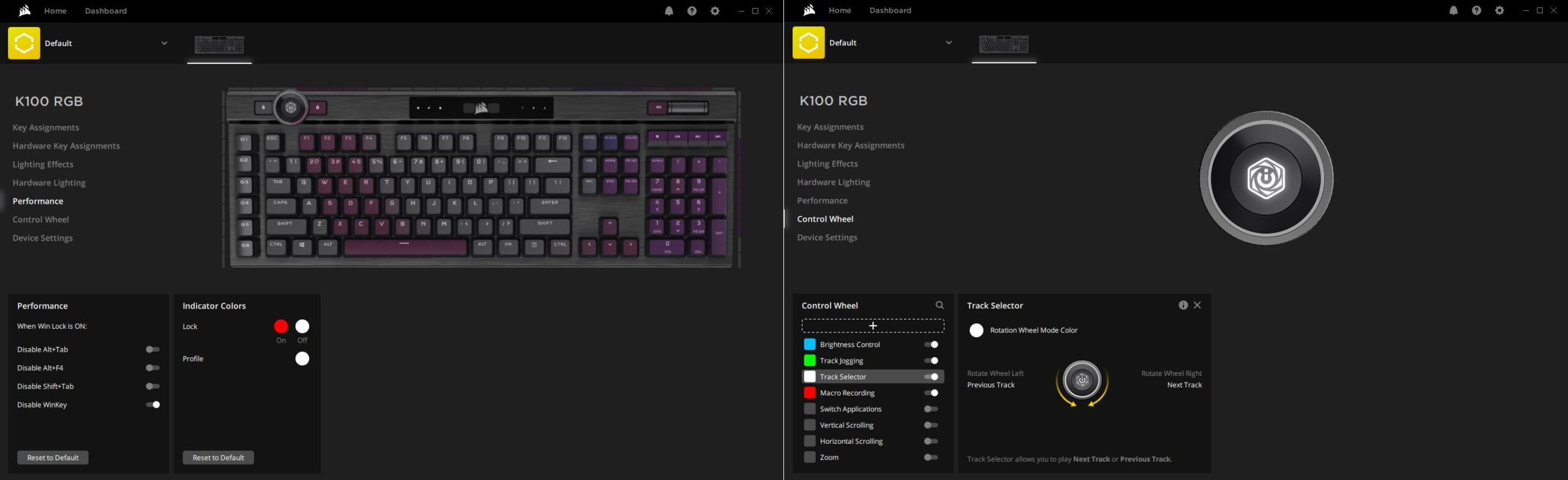Screen dimensions: 1568x480
Task: Select Device Settings in right window sidebar
Action: [x=827, y=237]
